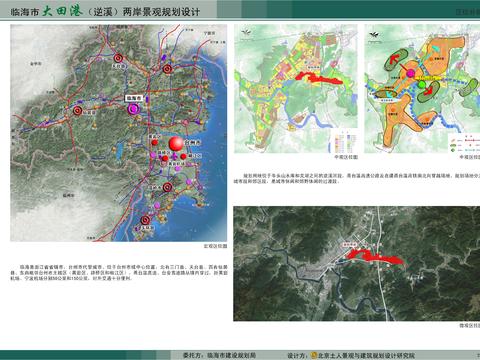Open the 大田港 green calligraphy title
480x360 pixels.
(62, 11)
